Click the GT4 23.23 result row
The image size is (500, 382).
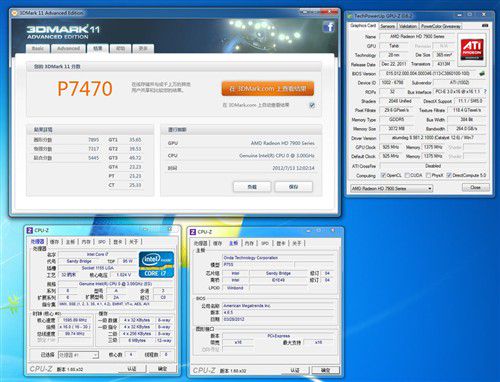click(x=125, y=167)
